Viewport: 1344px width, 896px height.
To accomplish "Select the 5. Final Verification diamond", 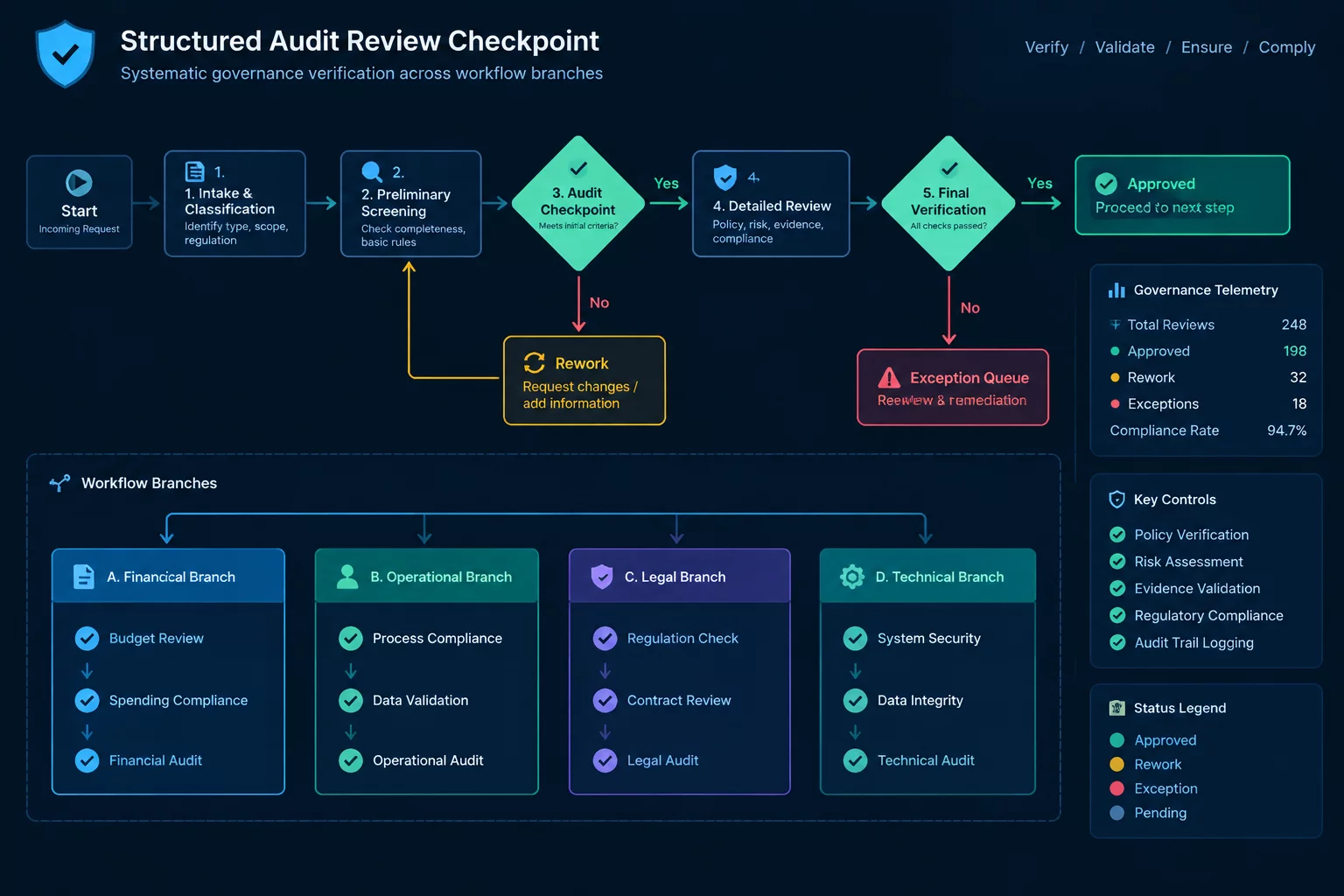I will (x=948, y=203).
